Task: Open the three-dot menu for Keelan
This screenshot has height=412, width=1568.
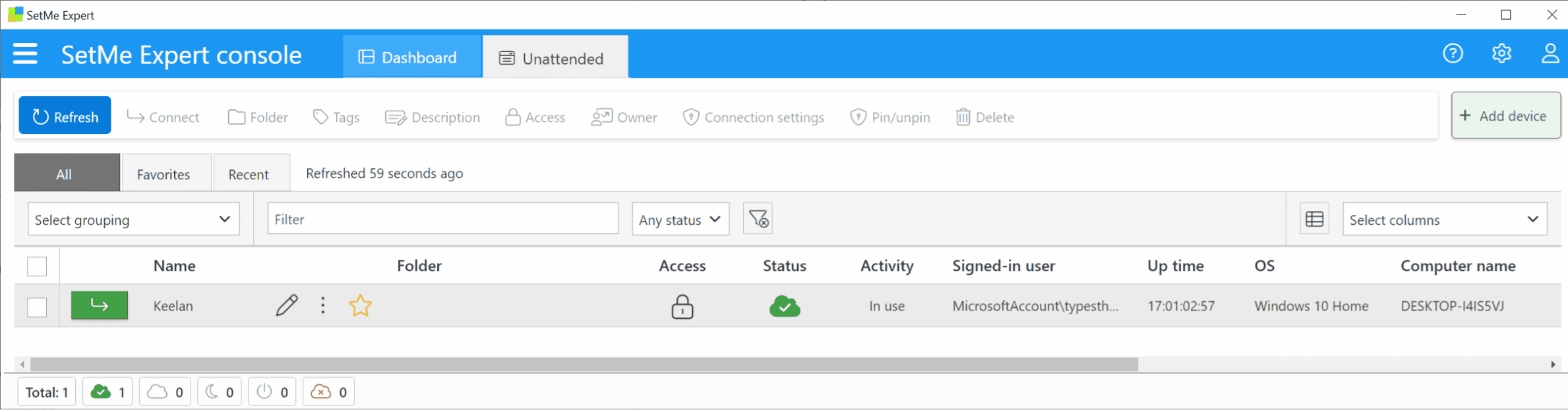Action: (322, 305)
